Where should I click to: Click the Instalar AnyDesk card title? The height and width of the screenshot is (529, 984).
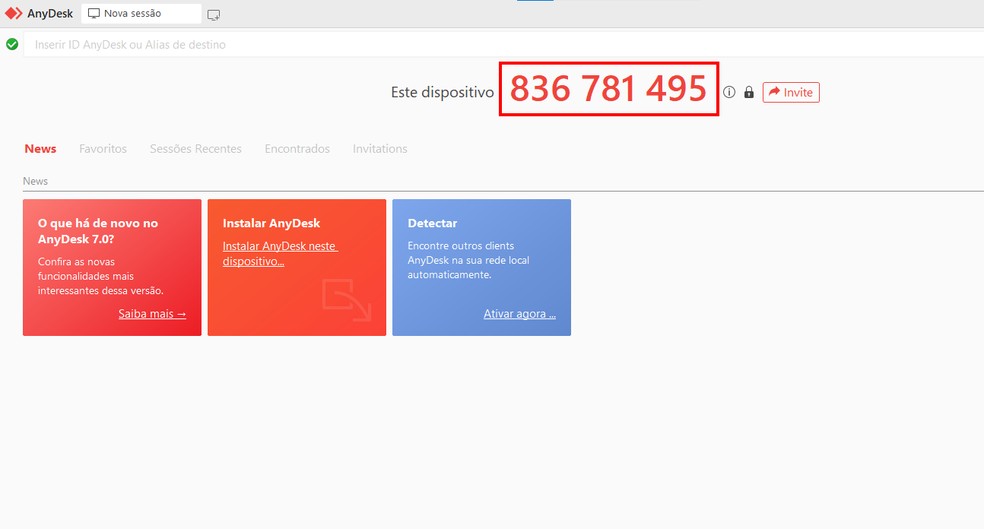coord(271,223)
